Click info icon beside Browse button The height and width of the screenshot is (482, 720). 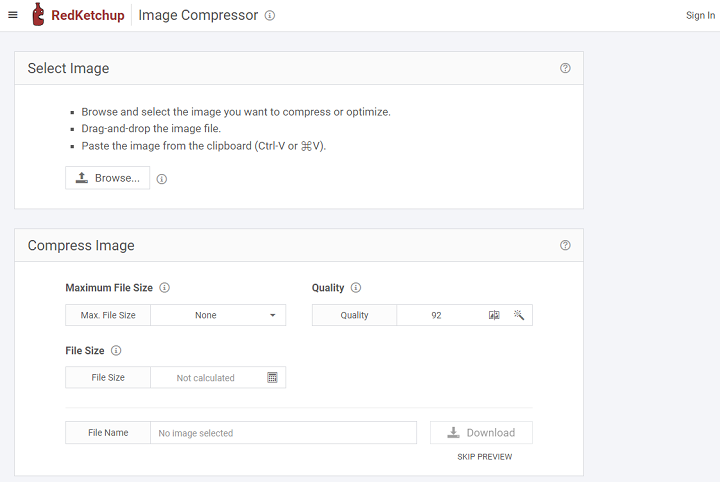click(162, 179)
